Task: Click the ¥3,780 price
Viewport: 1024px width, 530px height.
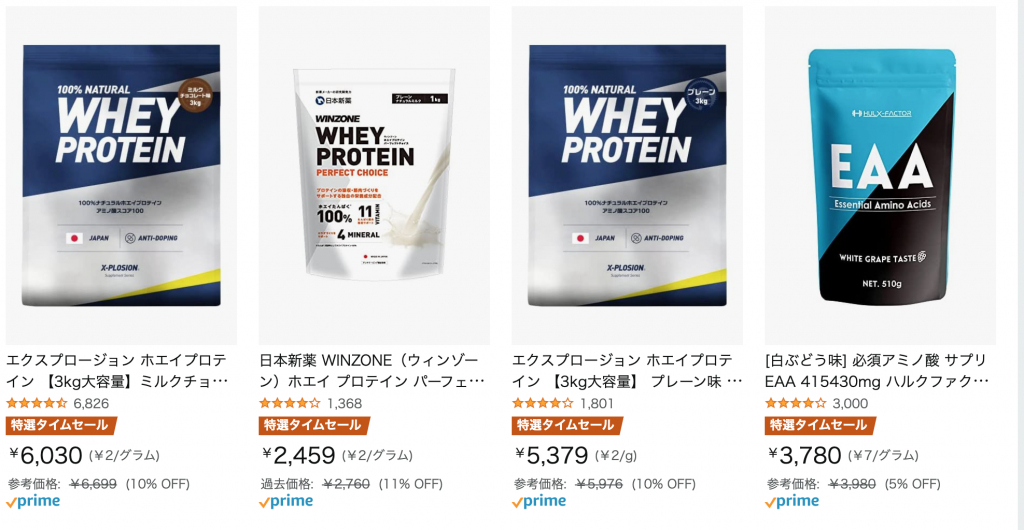Action: coord(804,455)
